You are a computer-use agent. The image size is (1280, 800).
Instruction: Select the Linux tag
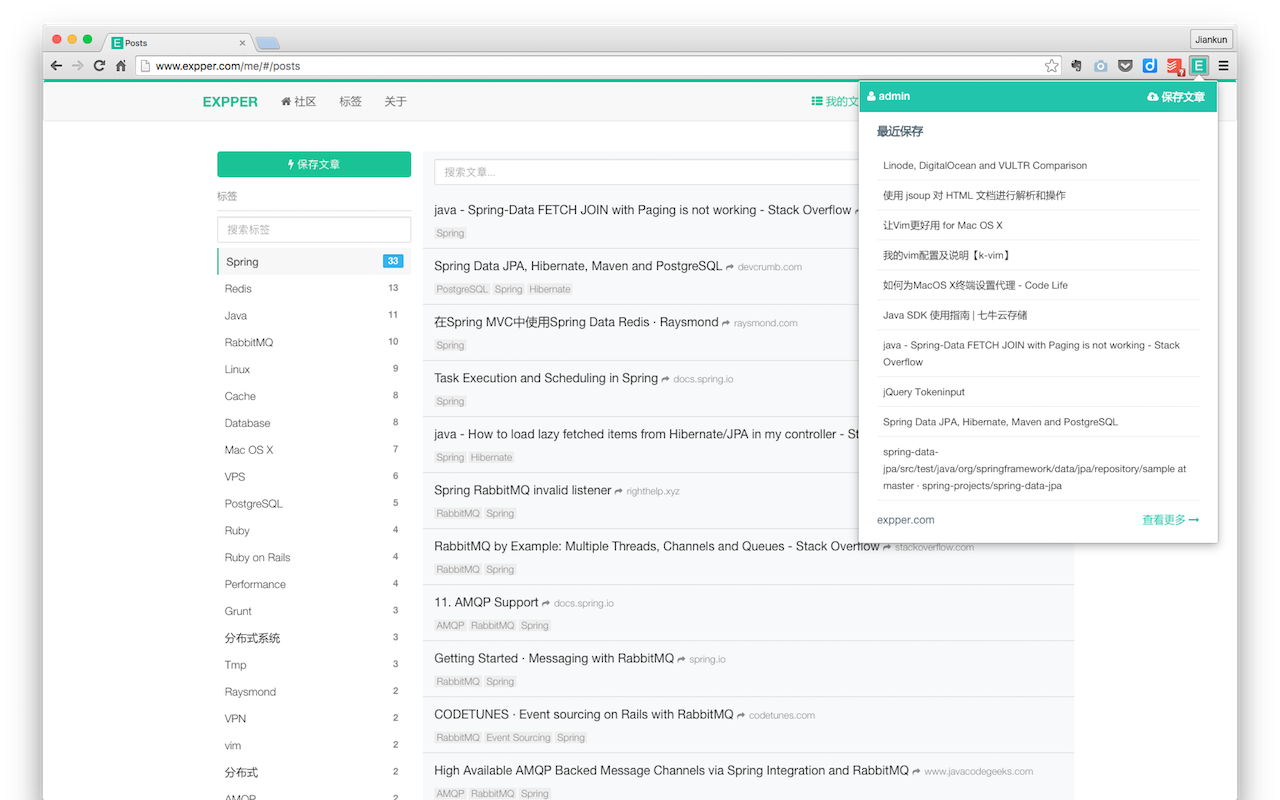pyautogui.click(x=314, y=369)
